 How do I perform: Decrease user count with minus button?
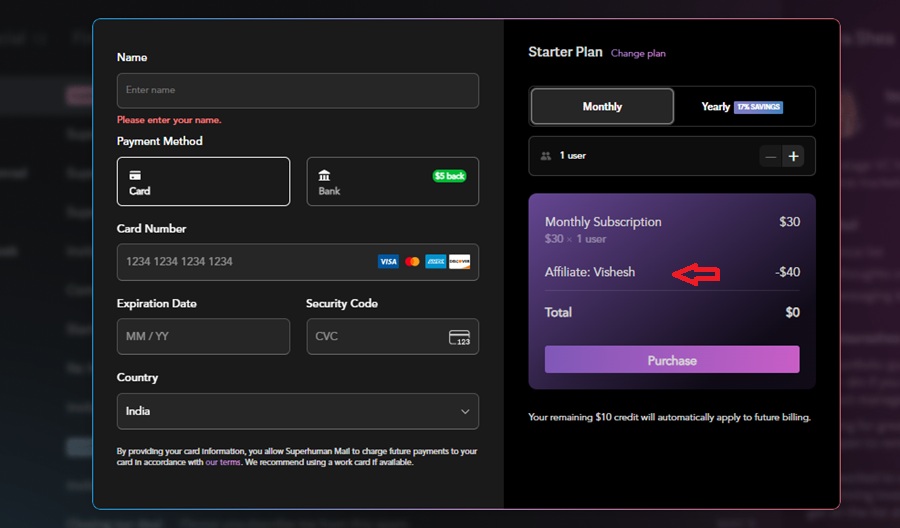point(770,156)
